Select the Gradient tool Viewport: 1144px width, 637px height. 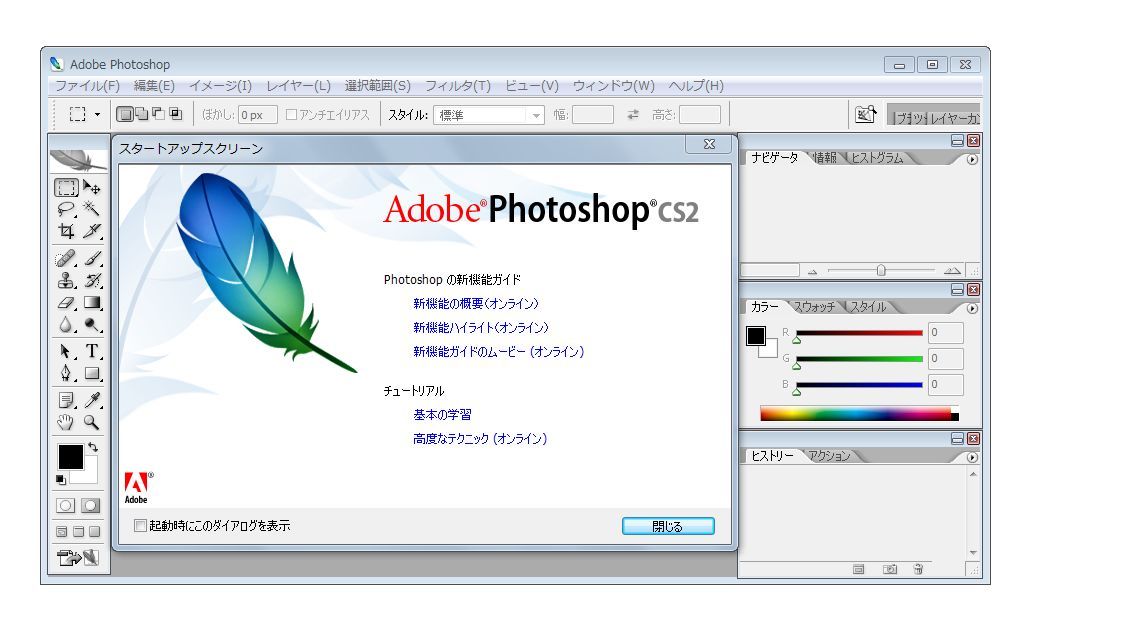(x=92, y=302)
